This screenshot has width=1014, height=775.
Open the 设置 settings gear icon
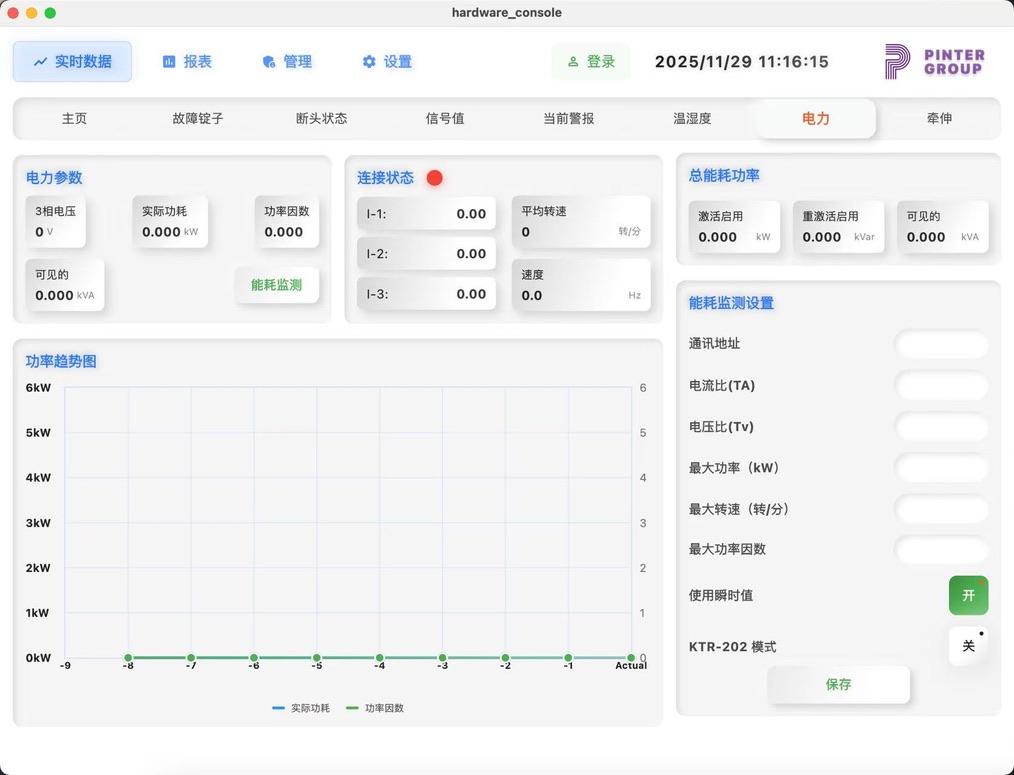[x=368, y=61]
